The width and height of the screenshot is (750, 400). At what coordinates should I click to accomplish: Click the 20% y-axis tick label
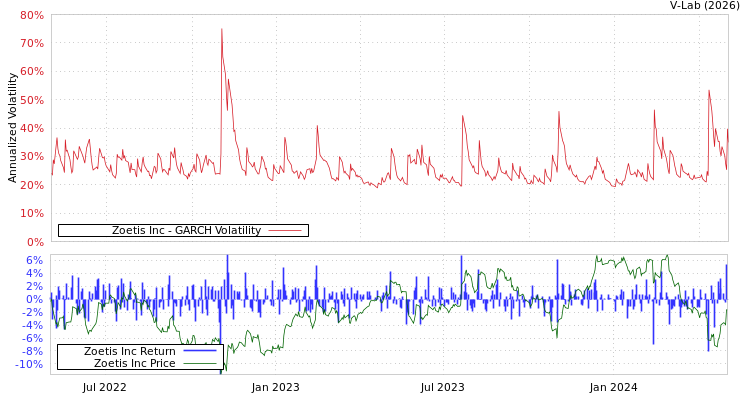click(x=31, y=186)
